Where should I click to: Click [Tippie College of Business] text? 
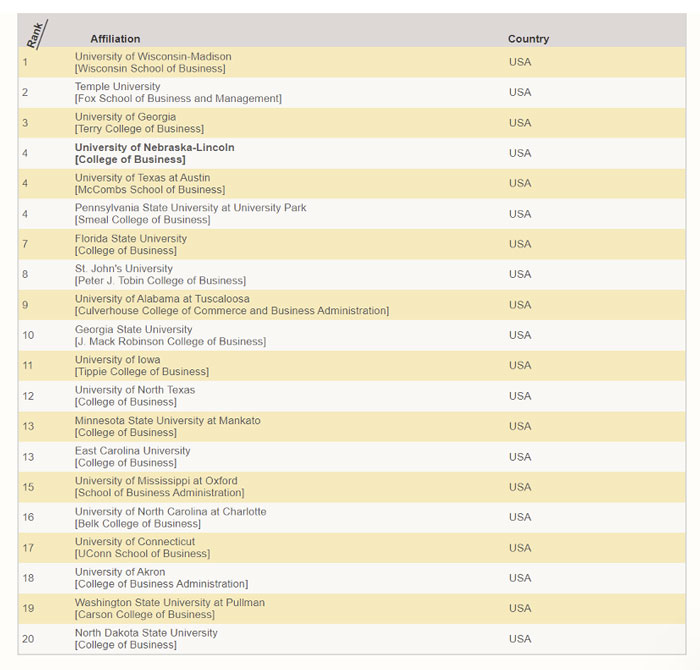(142, 372)
